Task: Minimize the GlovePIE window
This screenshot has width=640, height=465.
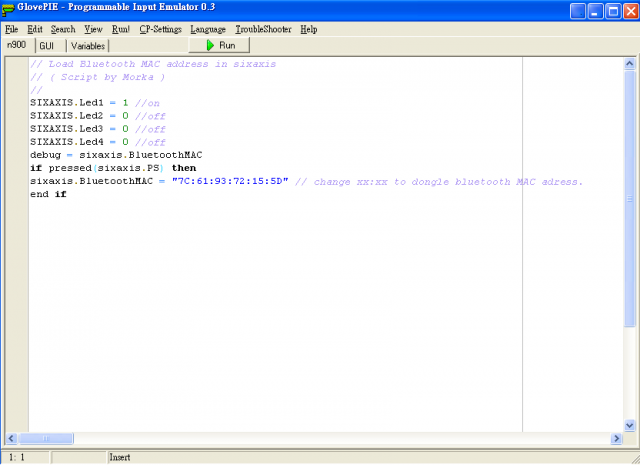Action: click(595, 11)
